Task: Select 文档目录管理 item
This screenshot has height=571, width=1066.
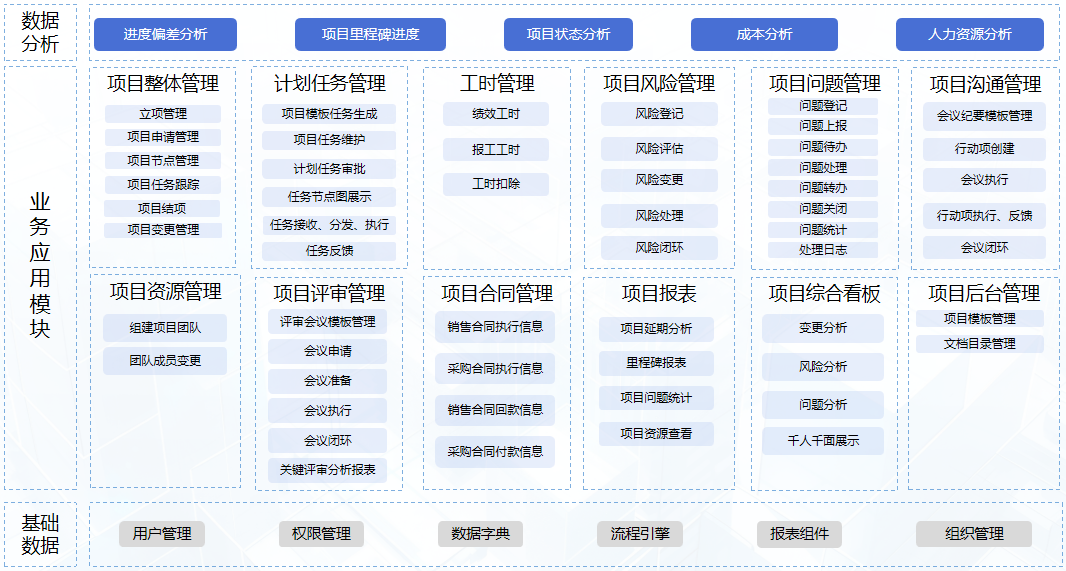Action: pos(979,344)
